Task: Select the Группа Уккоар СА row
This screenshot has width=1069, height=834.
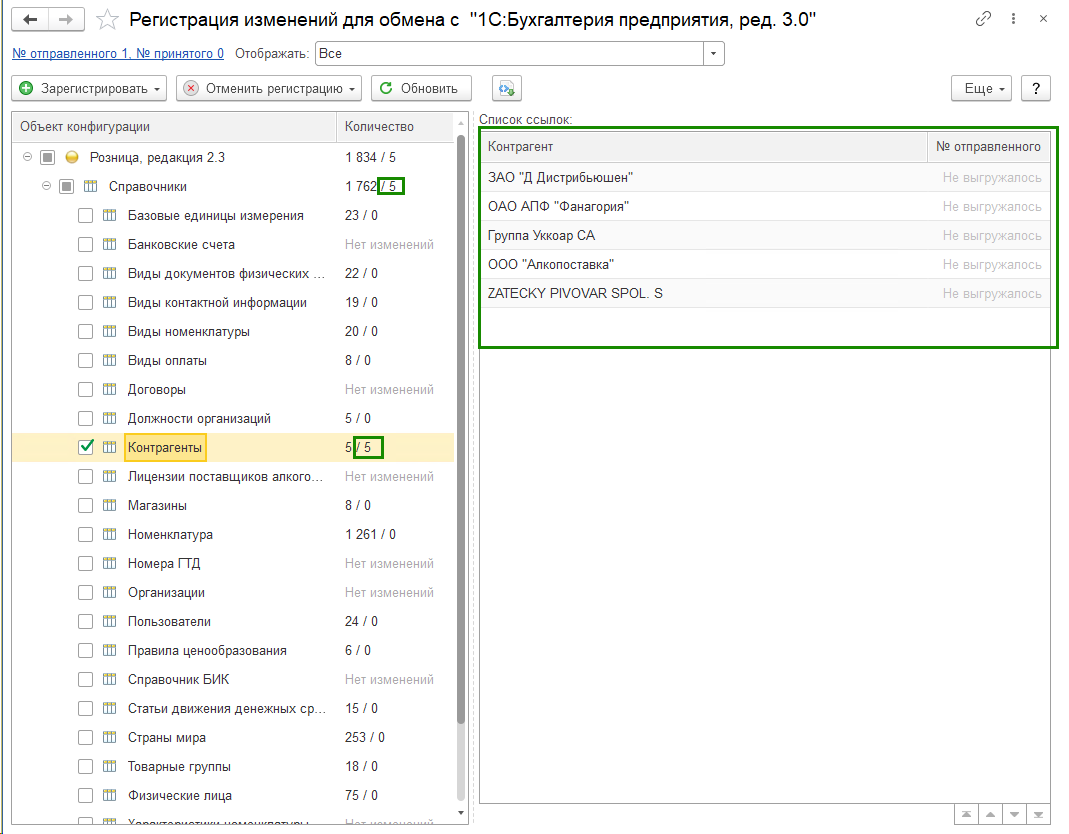Action: point(765,235)
